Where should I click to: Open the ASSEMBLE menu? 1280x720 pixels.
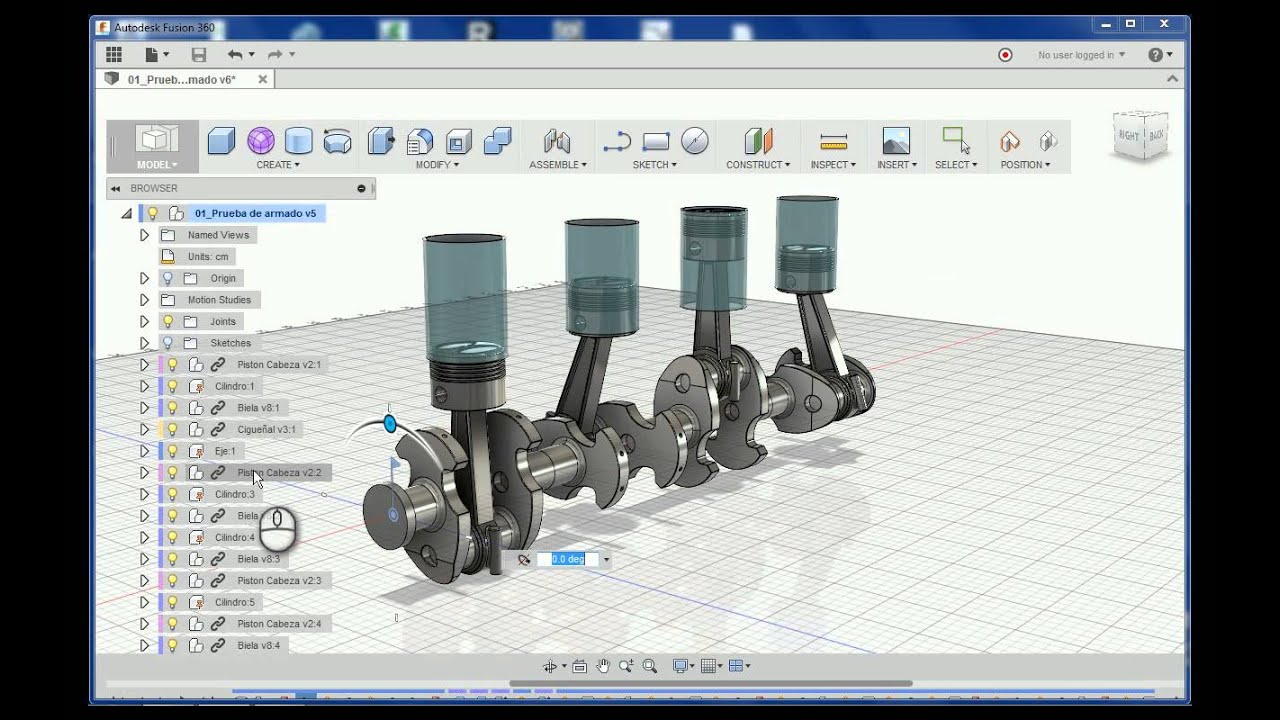[558, 165]
